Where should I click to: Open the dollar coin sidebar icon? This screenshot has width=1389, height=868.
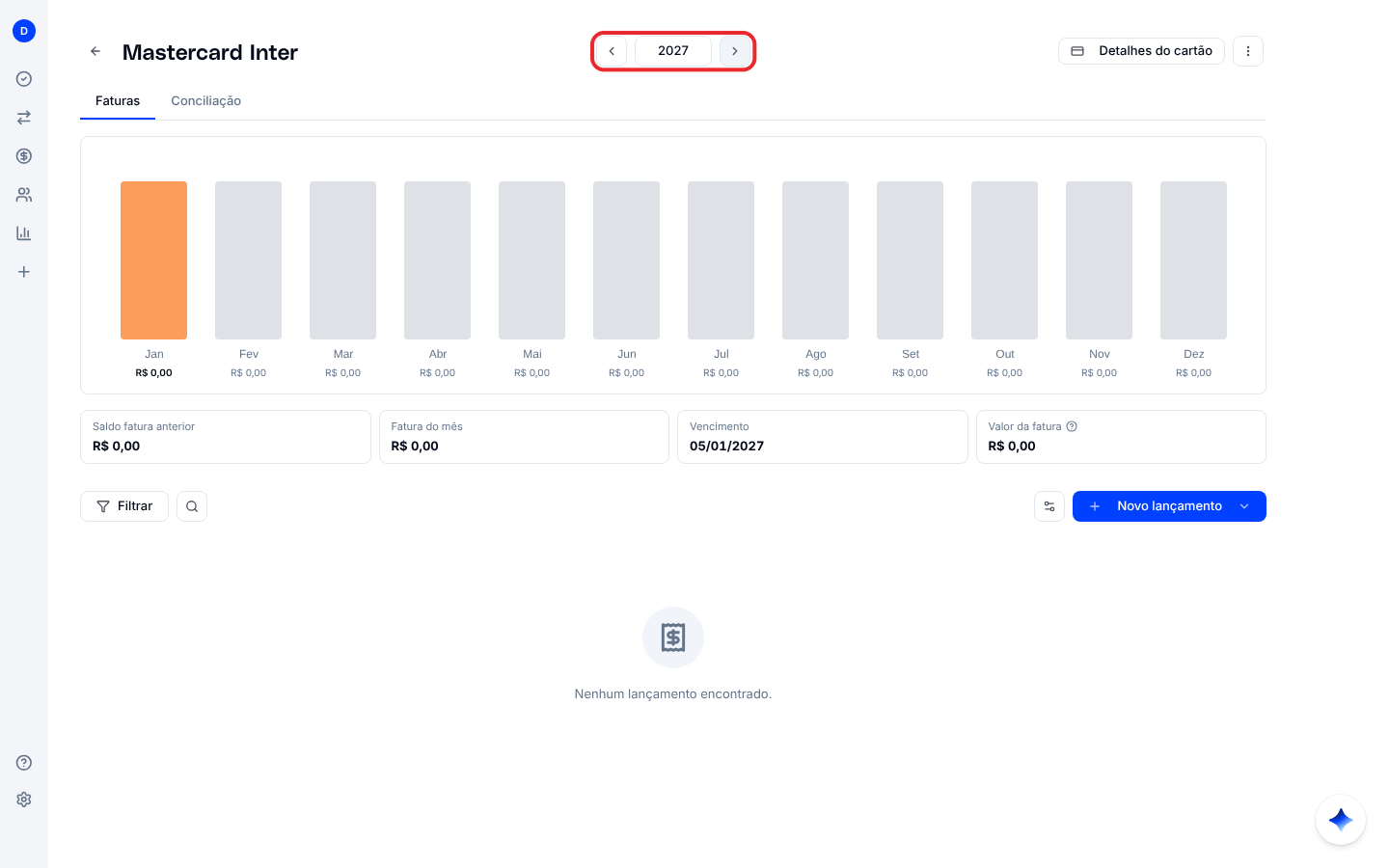click(24, 156)
